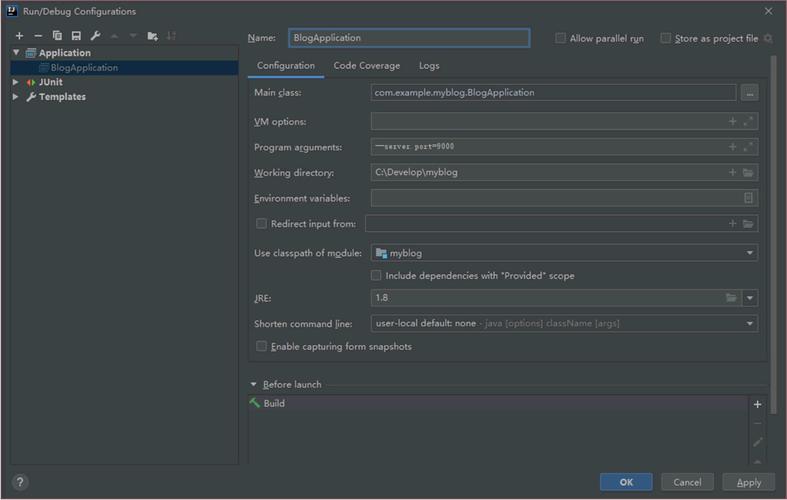Copy the selected configuration

(x=57, y=36)
